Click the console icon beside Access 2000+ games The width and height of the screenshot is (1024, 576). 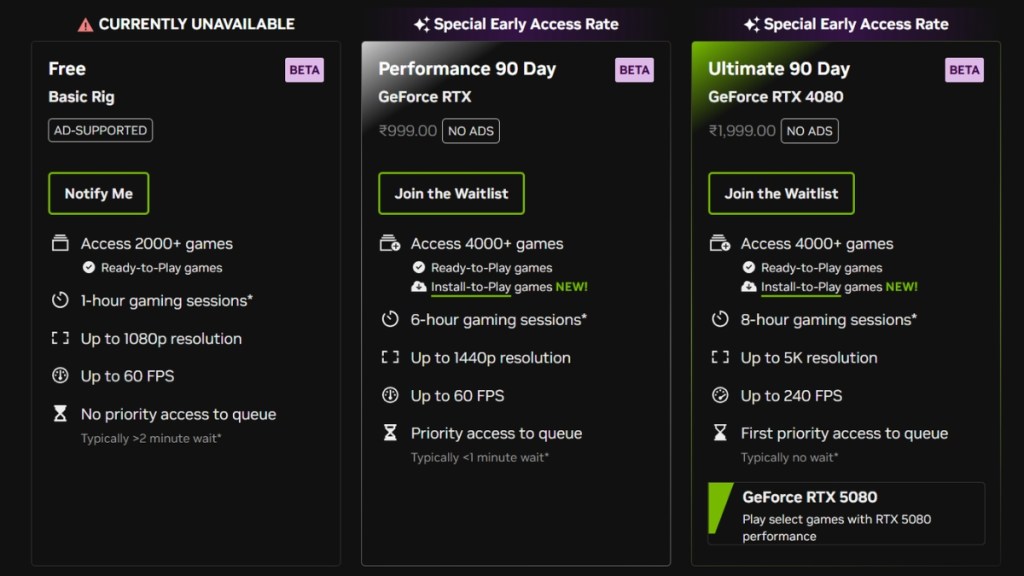click(x=59, y=242)
